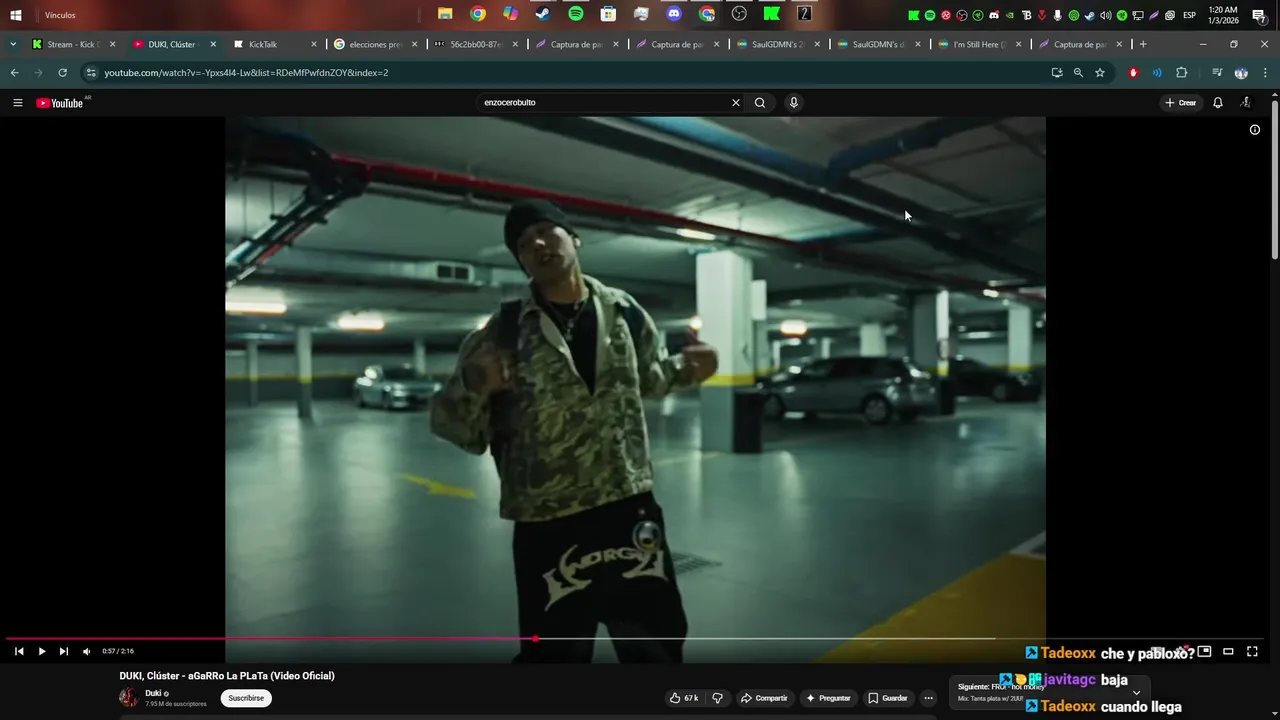The width and height of the screenshot is (1280, 720).
Task: Open a new browser tab
Action: click(1143, 44)
